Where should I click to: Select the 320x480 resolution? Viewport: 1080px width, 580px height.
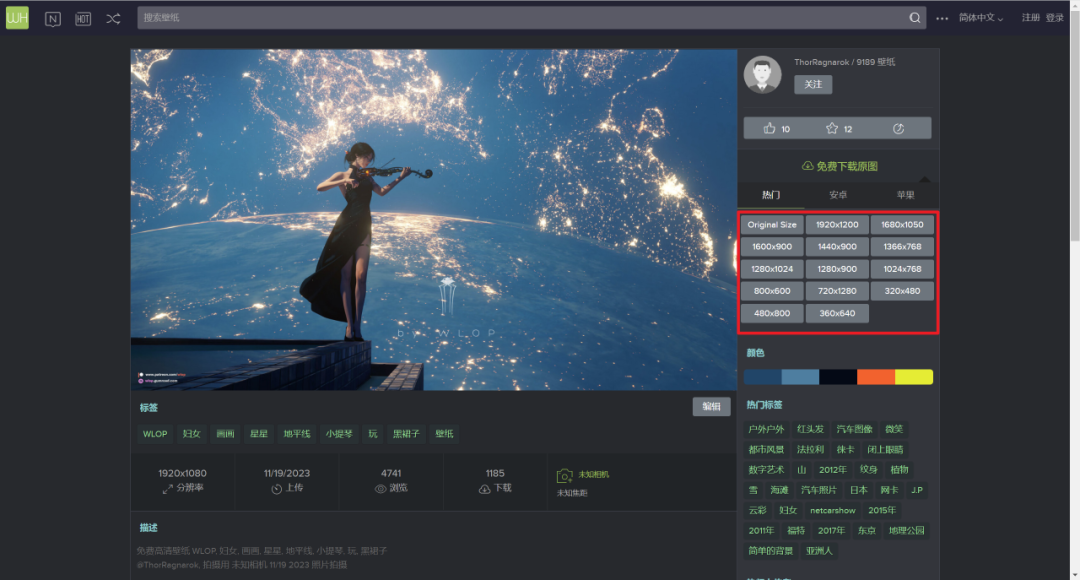click(x=902, y=291)
